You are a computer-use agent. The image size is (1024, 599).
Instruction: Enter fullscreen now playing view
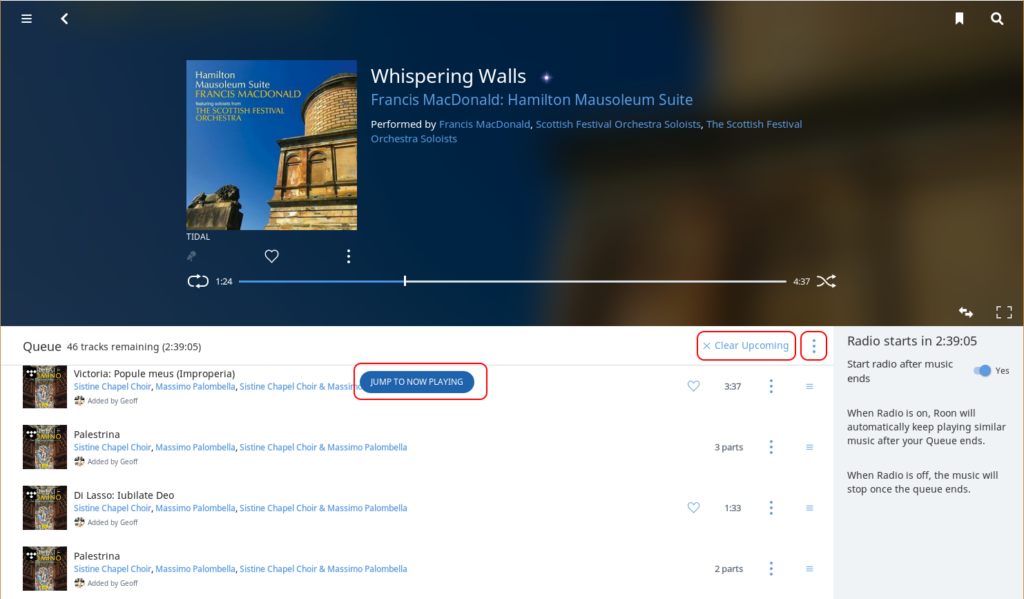pyautogui.click(x=1004, y=312)
